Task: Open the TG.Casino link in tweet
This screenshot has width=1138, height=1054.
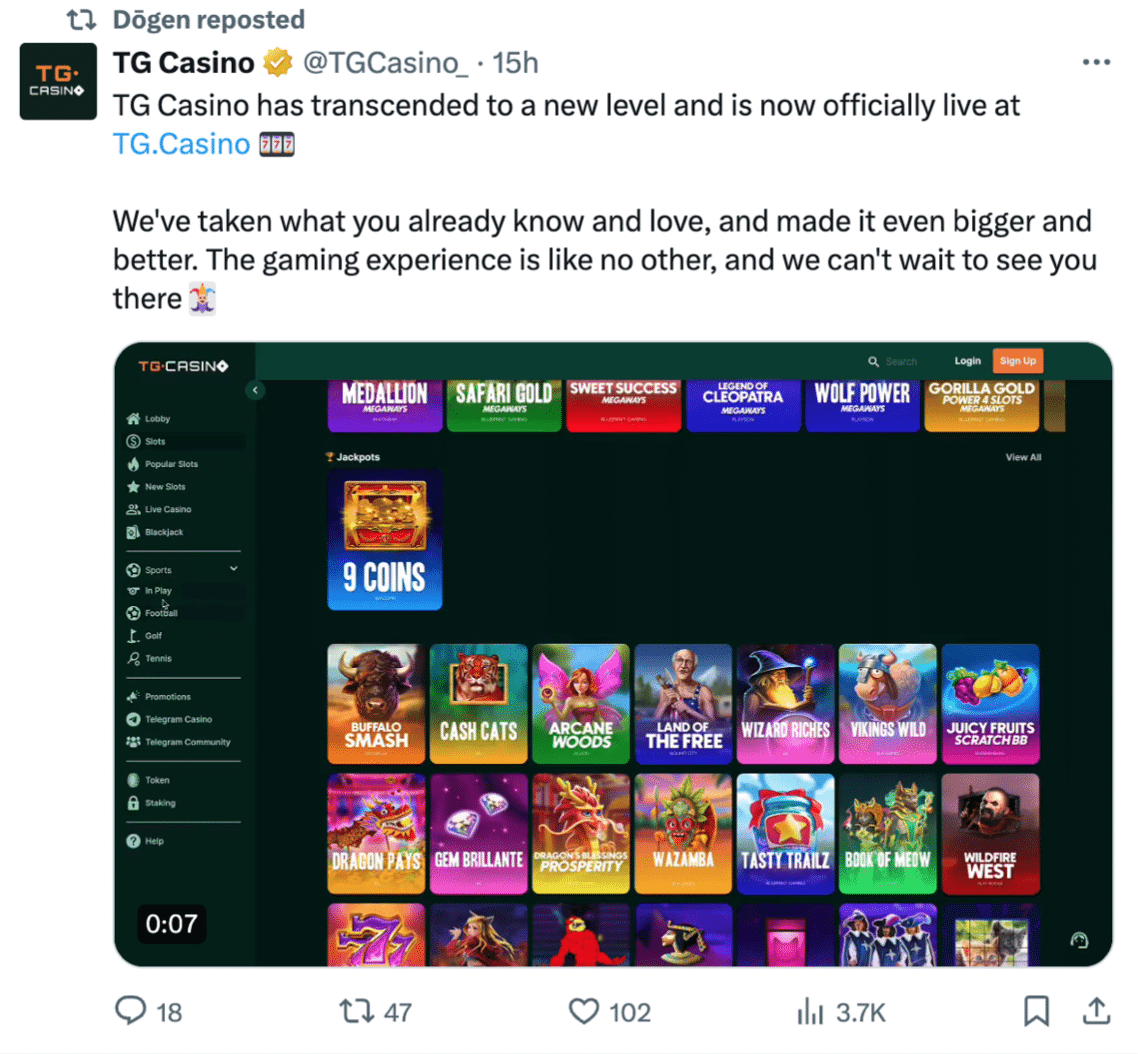Action: tap(181, 144)
